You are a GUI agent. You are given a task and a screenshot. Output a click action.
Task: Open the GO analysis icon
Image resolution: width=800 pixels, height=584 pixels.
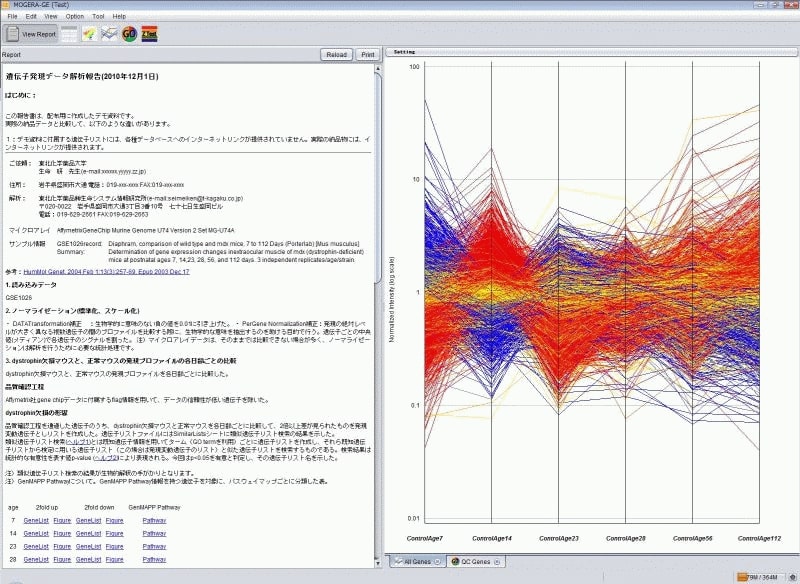tap(129, 34)
